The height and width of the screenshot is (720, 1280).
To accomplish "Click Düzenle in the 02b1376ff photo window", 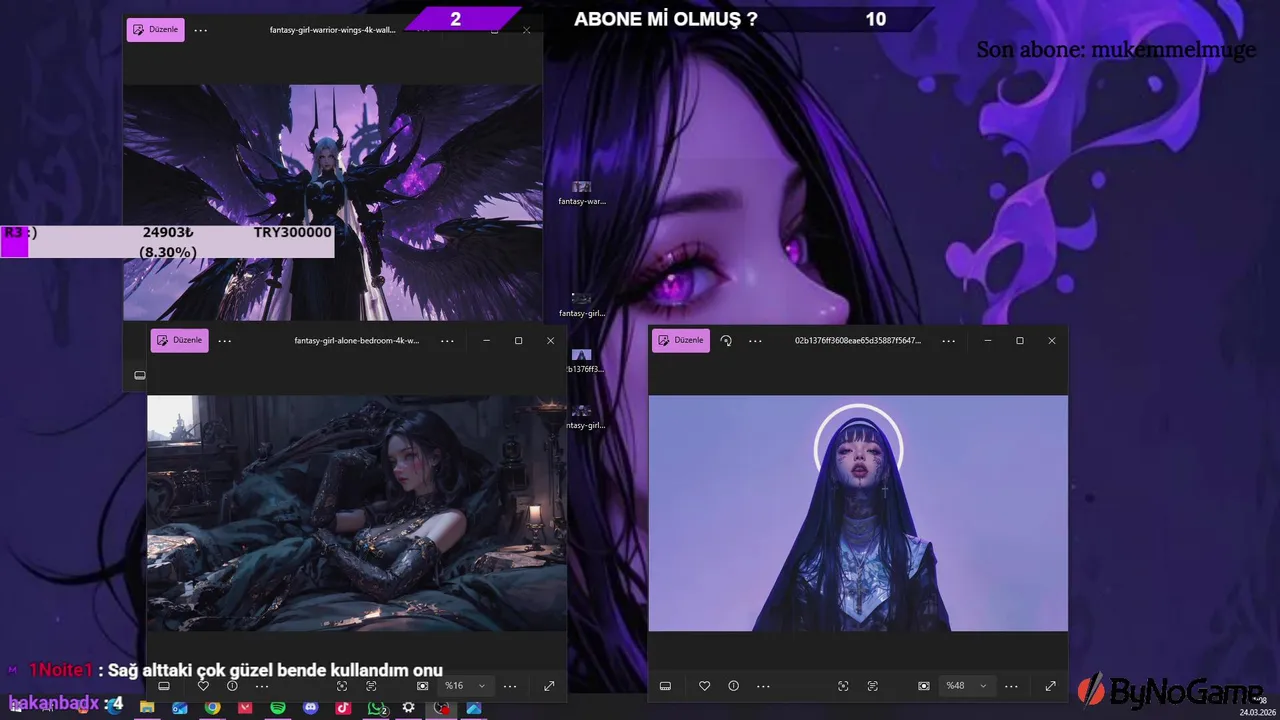I will coord(681,340).
